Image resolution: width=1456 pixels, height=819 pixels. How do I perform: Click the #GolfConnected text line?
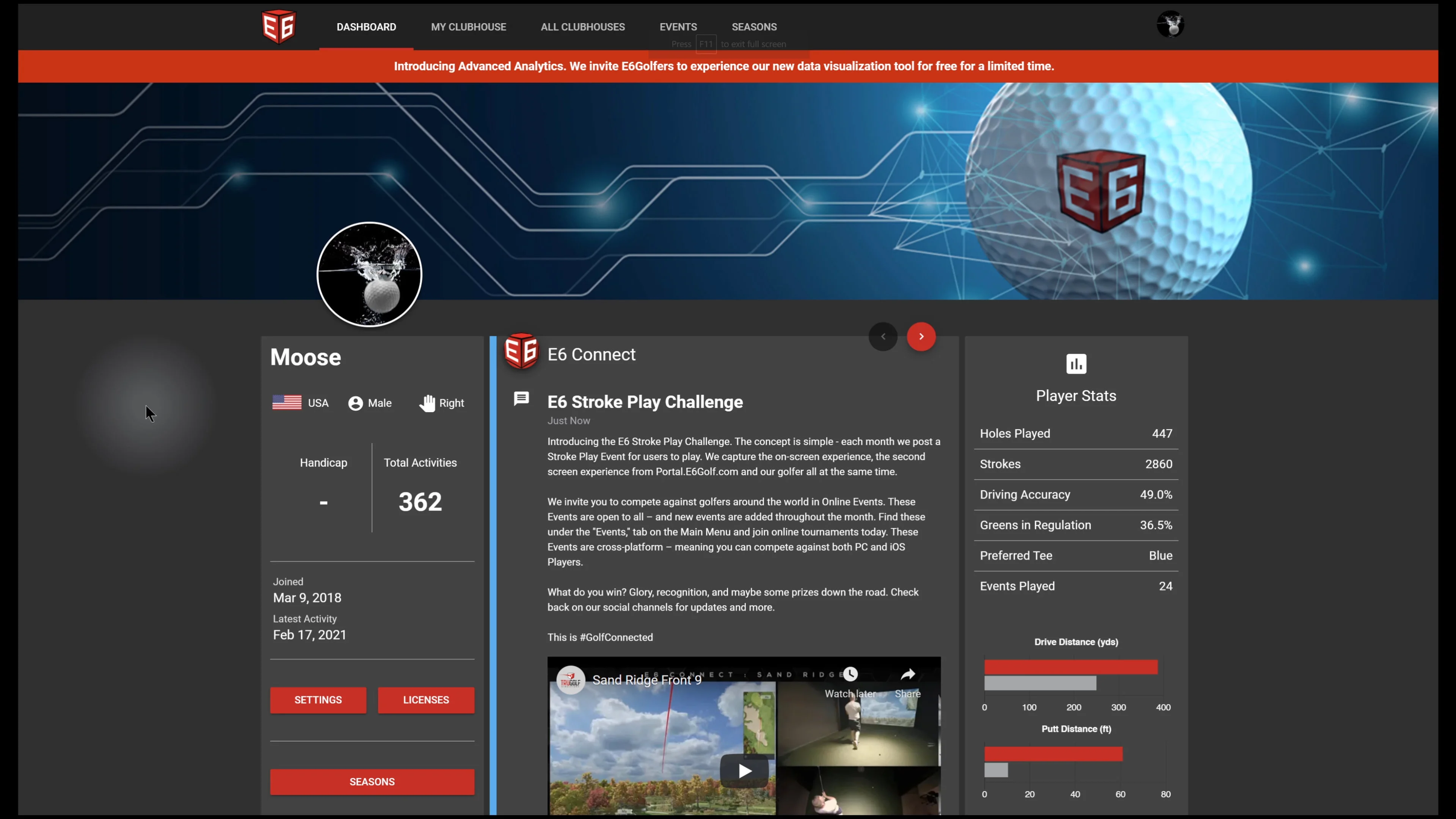pos(600,637)
